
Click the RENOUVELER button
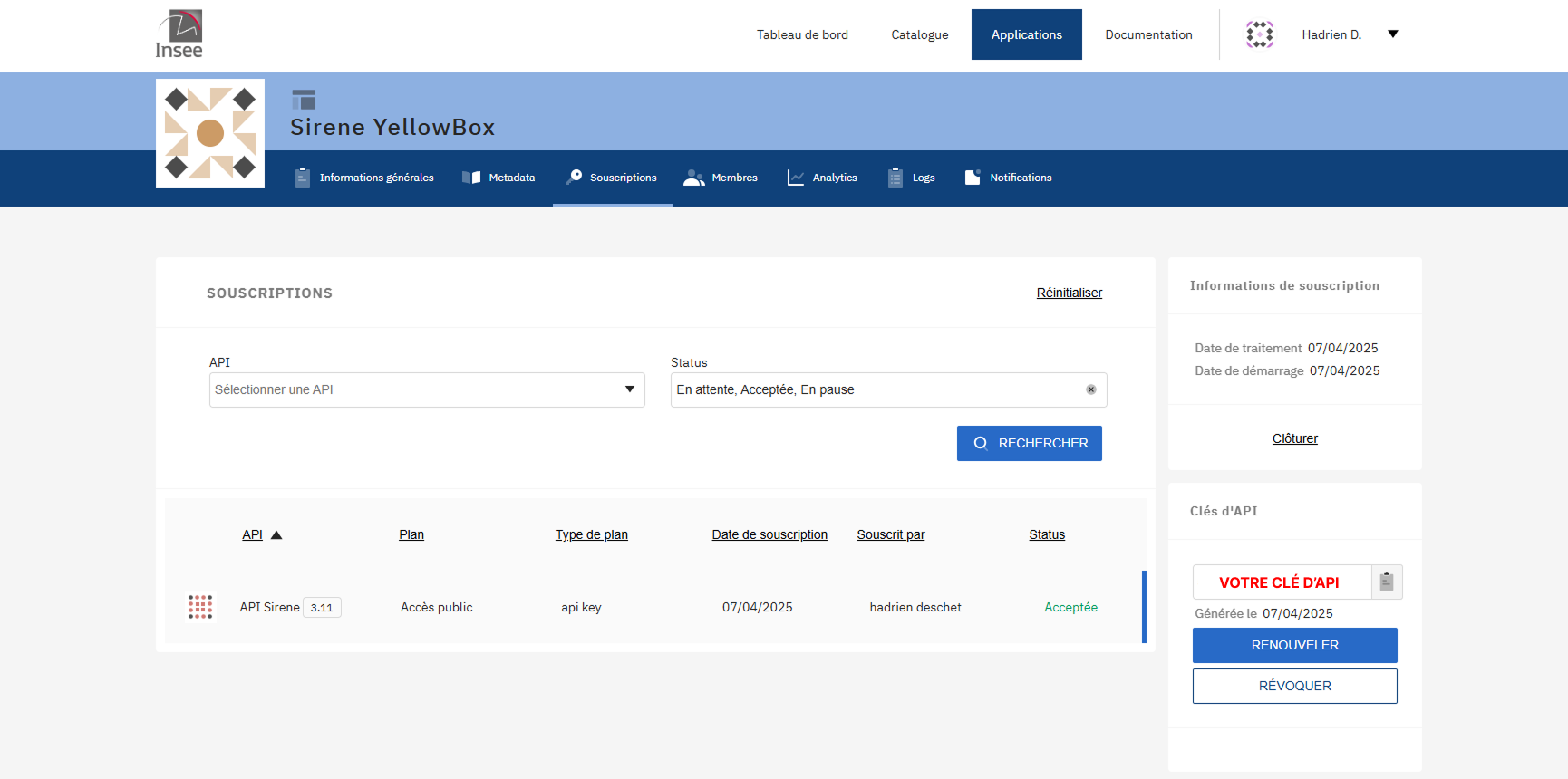click(1294, 645)
